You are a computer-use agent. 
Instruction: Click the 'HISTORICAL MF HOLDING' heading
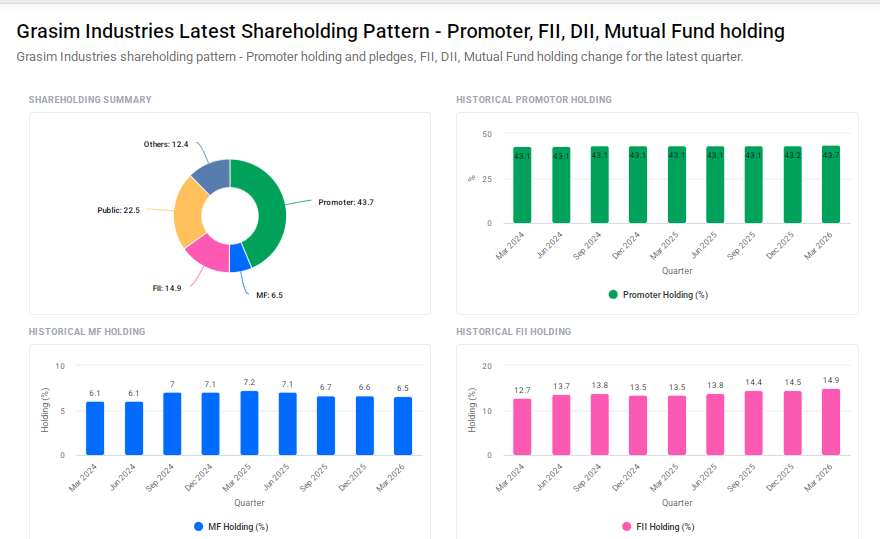[87, 332]
